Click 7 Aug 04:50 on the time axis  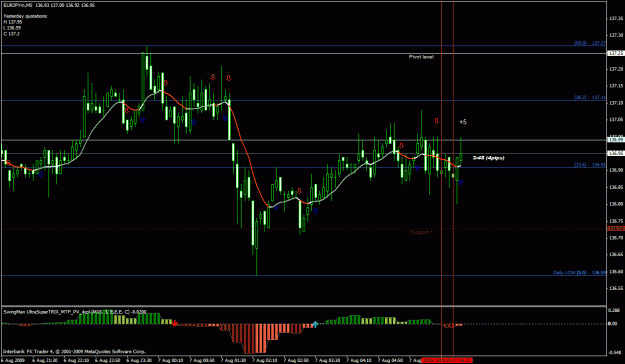[391, 360]
